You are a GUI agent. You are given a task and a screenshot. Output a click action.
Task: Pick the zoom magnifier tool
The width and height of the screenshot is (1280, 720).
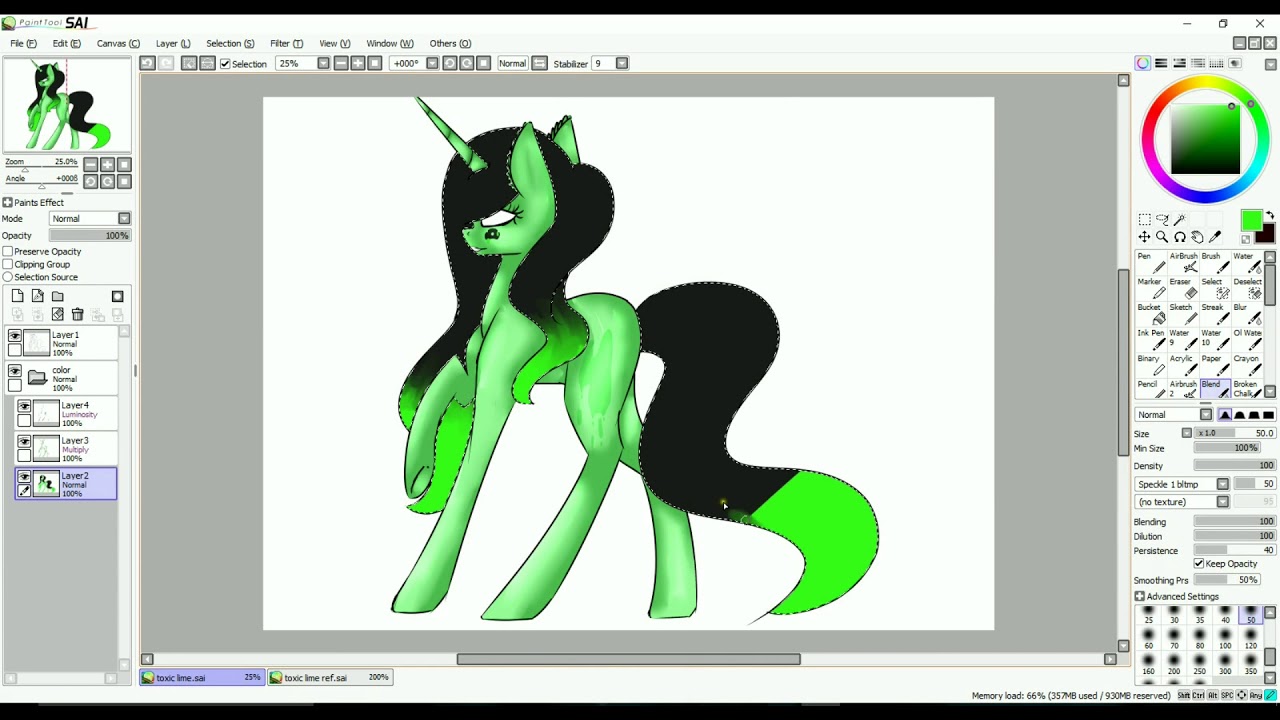point(1162,237)
